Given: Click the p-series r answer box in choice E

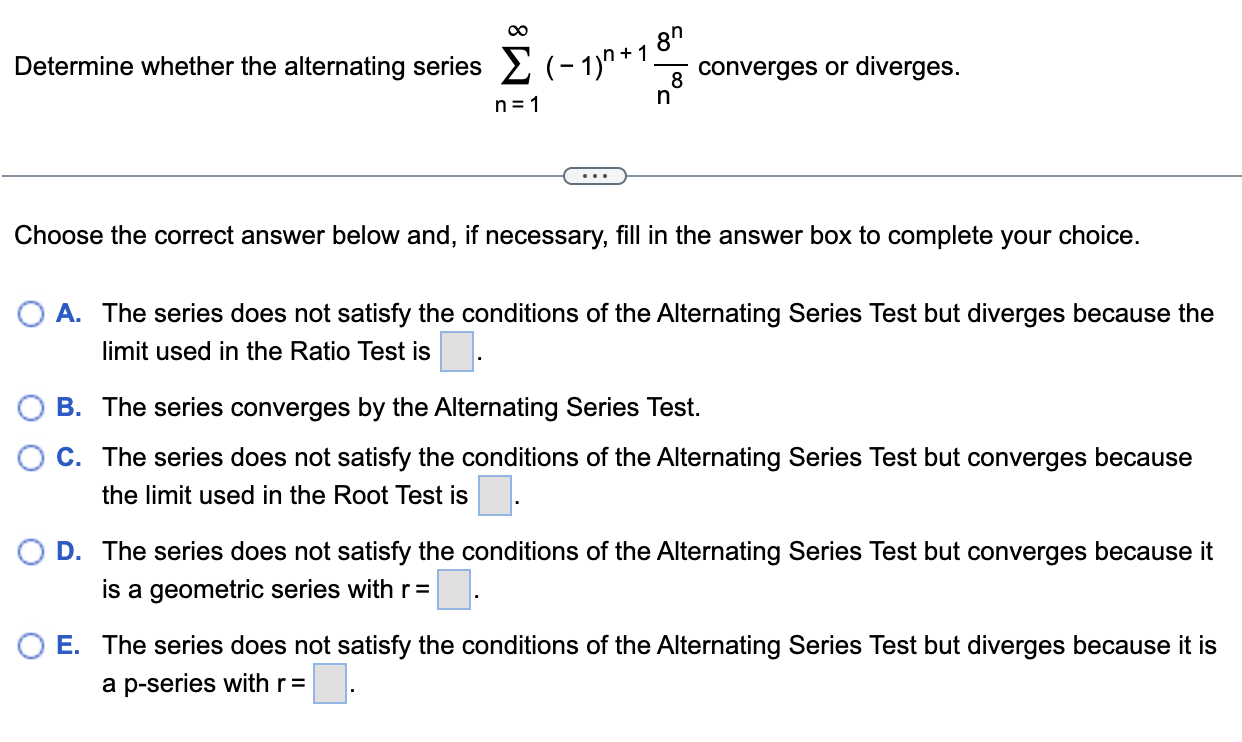Looking at the screenshot, I should tap(330, 685).
